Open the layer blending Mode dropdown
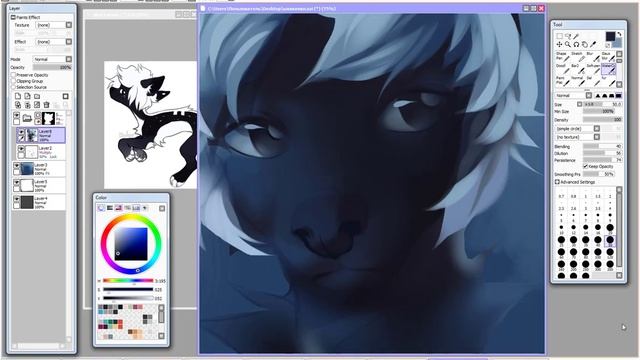This screenshot has height=360, width=640. (x=69, y=59)
